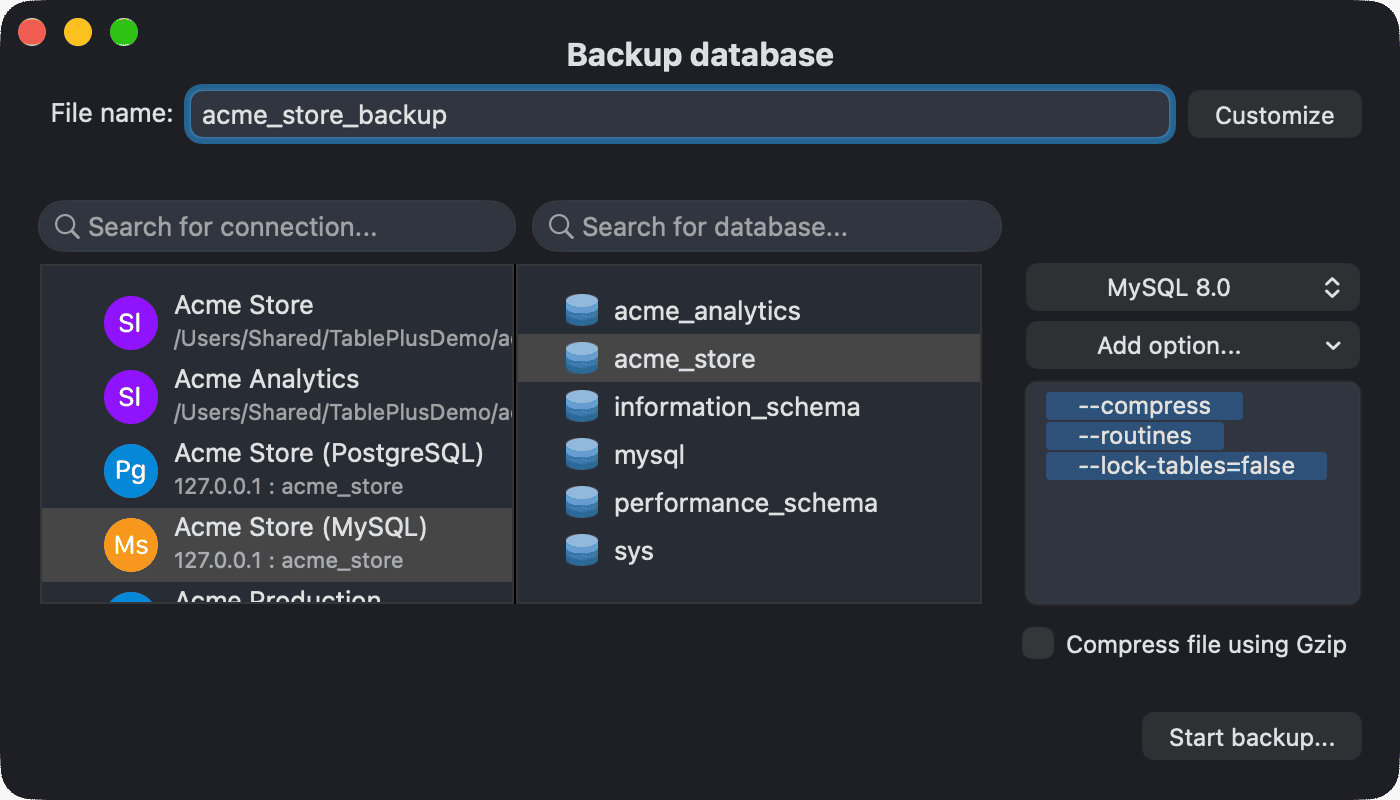1400x800 pixels.
Task: Select the performance_schema database name
Action: tap(746, 503)
